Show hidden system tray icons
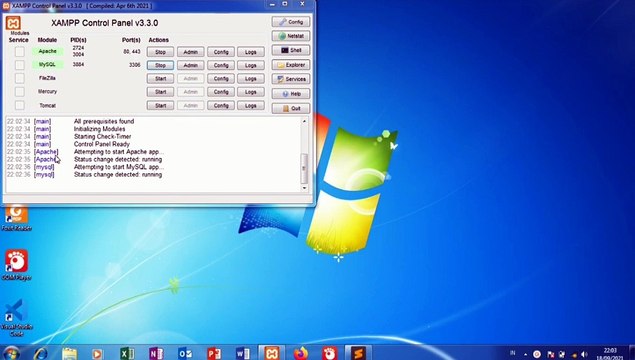 525,354
